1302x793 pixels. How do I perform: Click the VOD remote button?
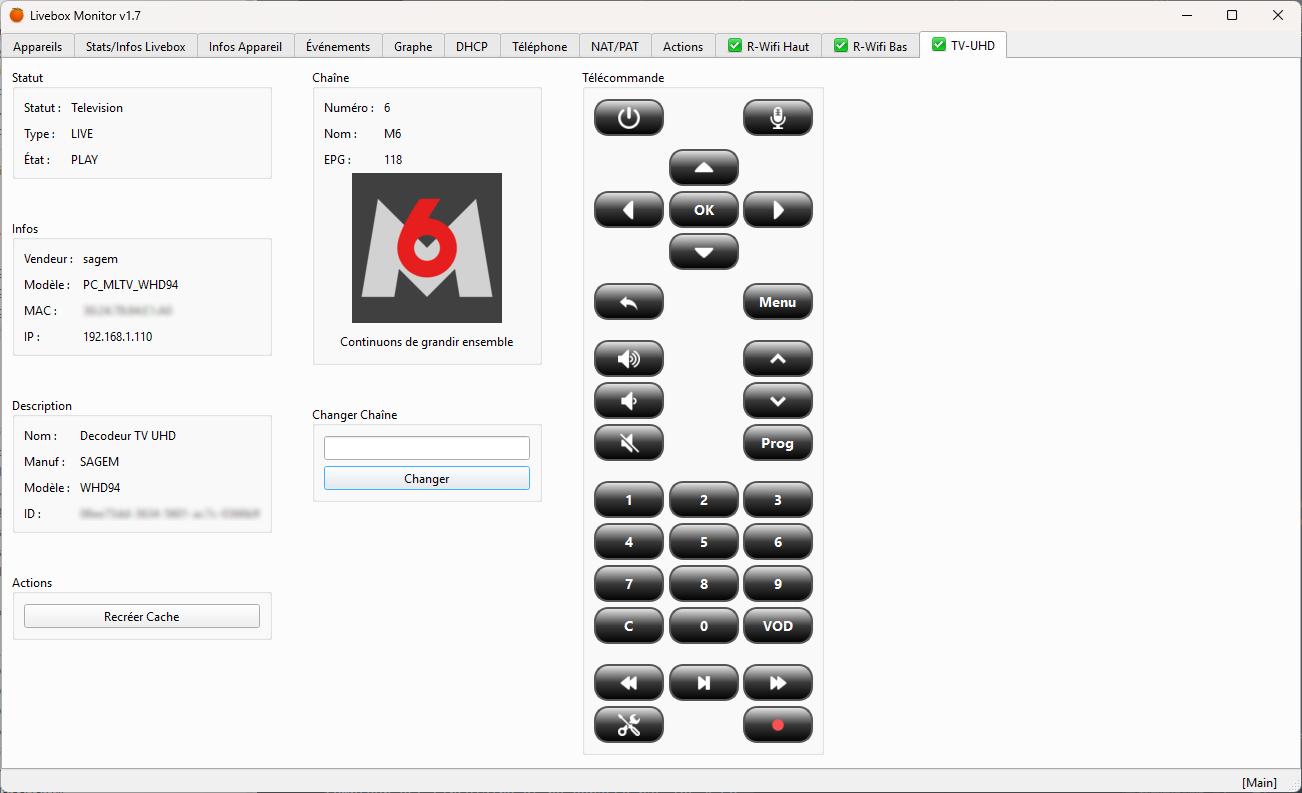pyautogui.click(x=778, y=626)
